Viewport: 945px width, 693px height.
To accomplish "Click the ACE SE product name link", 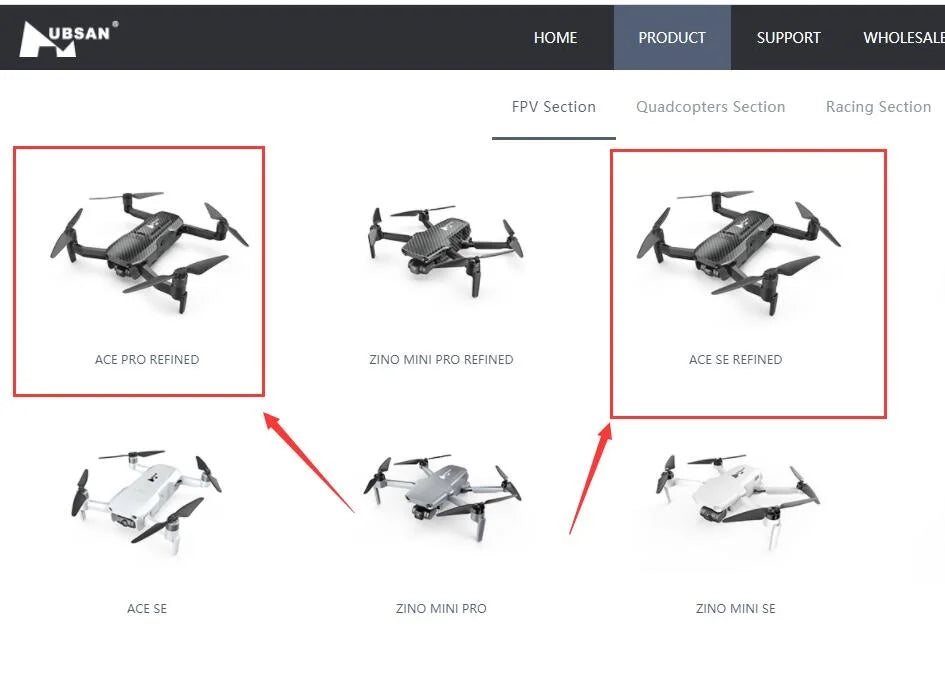I will coord(147,609).
